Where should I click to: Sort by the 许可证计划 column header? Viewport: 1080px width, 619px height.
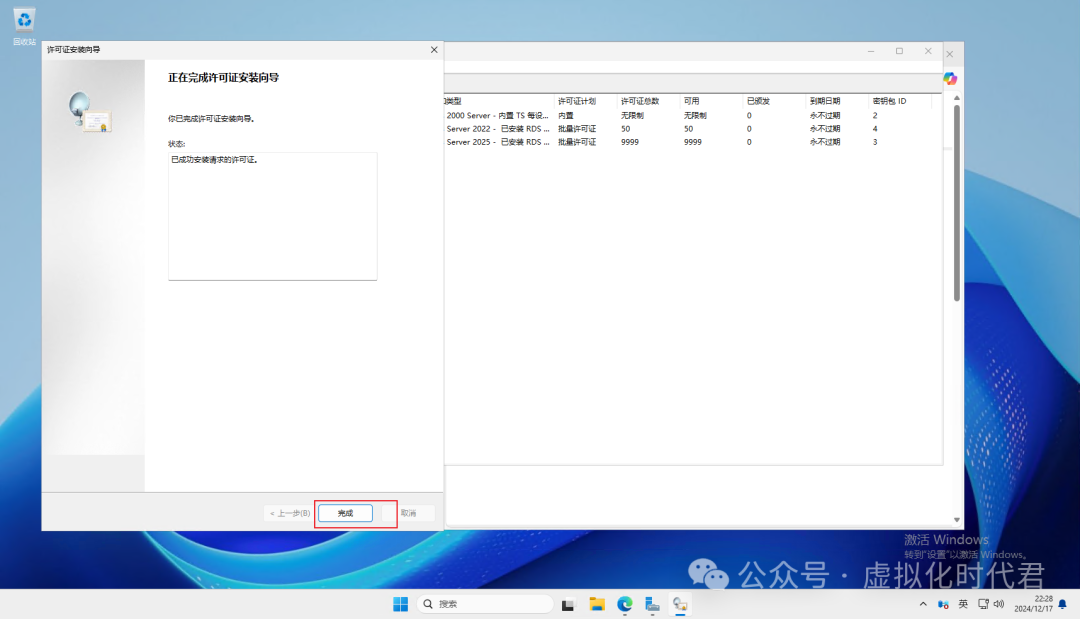click(577, 101)
